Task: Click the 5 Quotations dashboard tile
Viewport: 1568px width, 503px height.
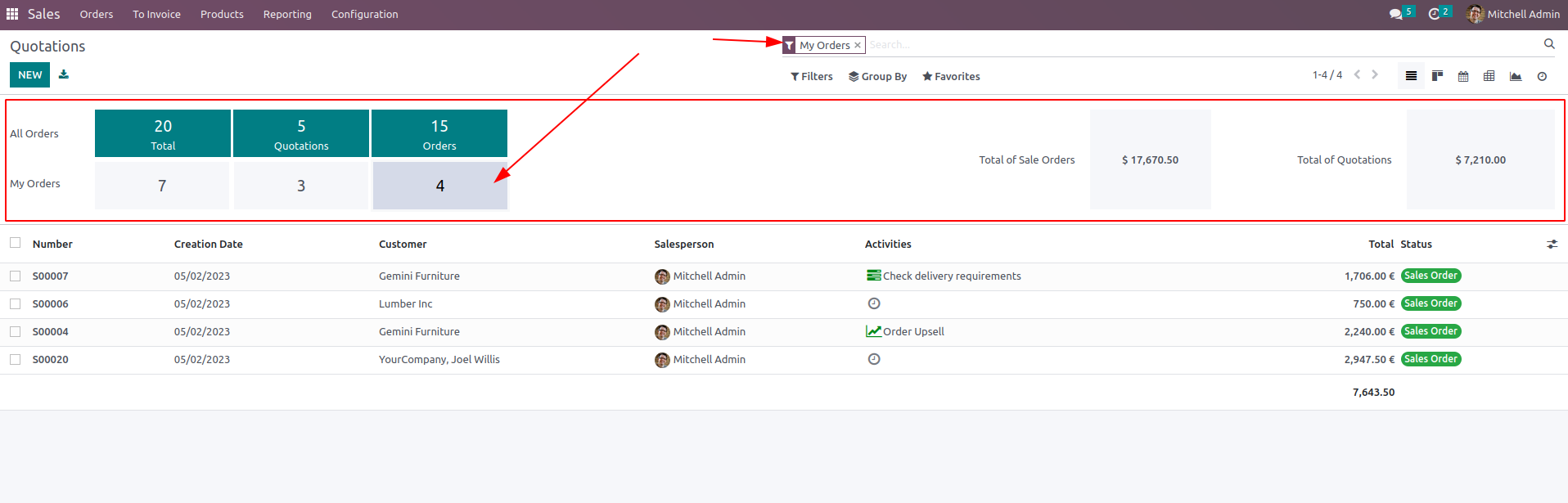Action: [301, 133]
